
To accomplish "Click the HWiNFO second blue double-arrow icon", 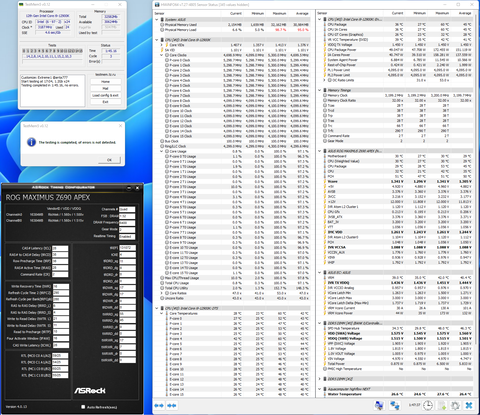I will [172, 405].
